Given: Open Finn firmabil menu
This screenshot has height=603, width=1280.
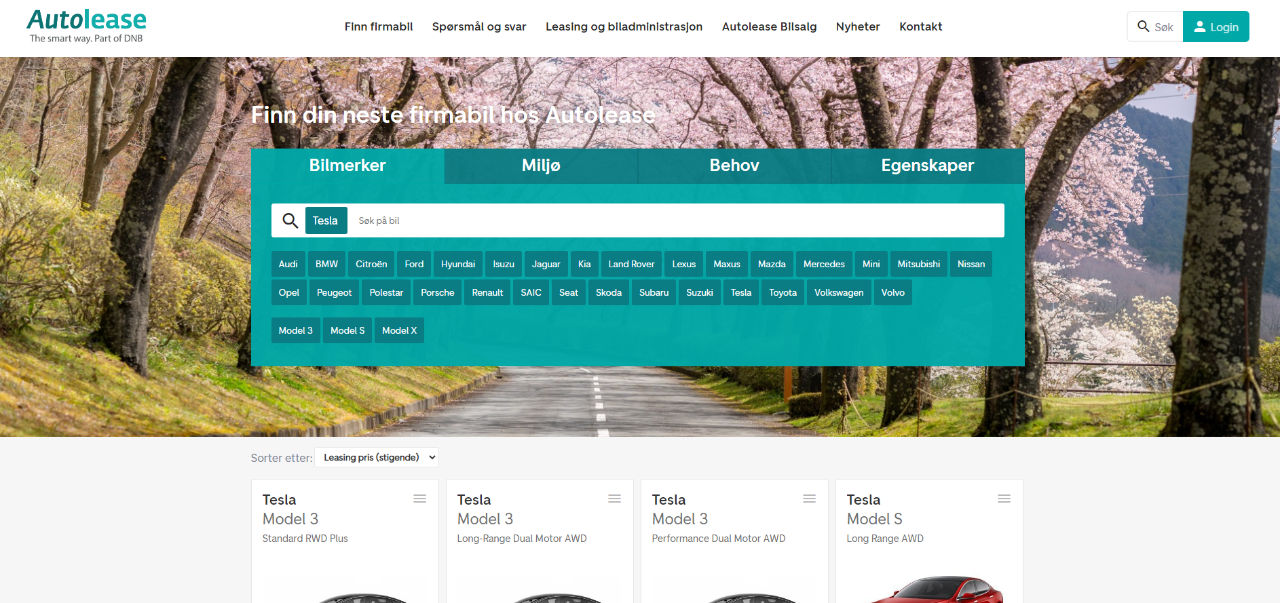Looking at the screenshot, I should coord(379,27).
